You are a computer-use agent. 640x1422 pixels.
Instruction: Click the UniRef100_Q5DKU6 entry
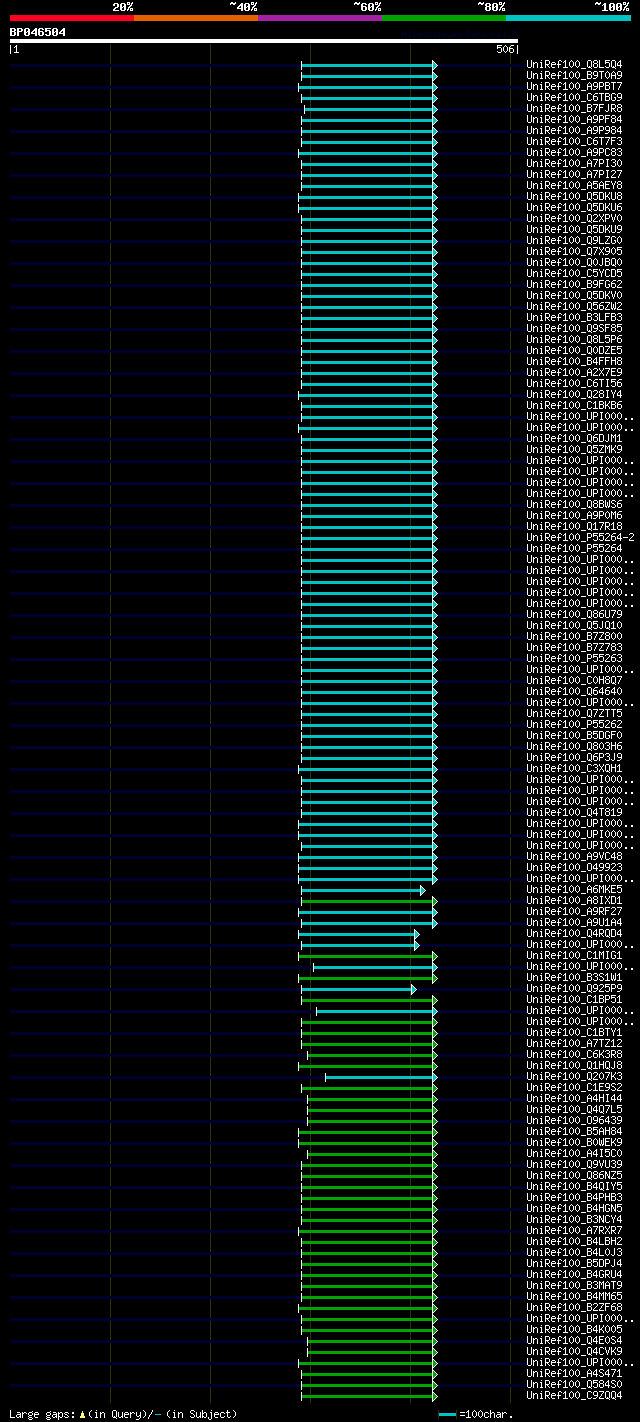point(574,207)
